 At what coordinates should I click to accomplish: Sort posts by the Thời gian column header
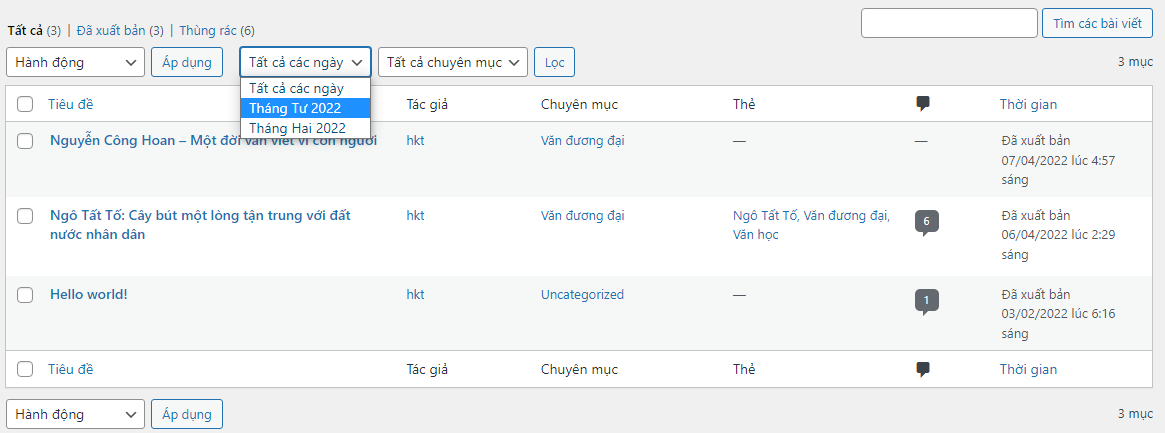[1028, 104]
